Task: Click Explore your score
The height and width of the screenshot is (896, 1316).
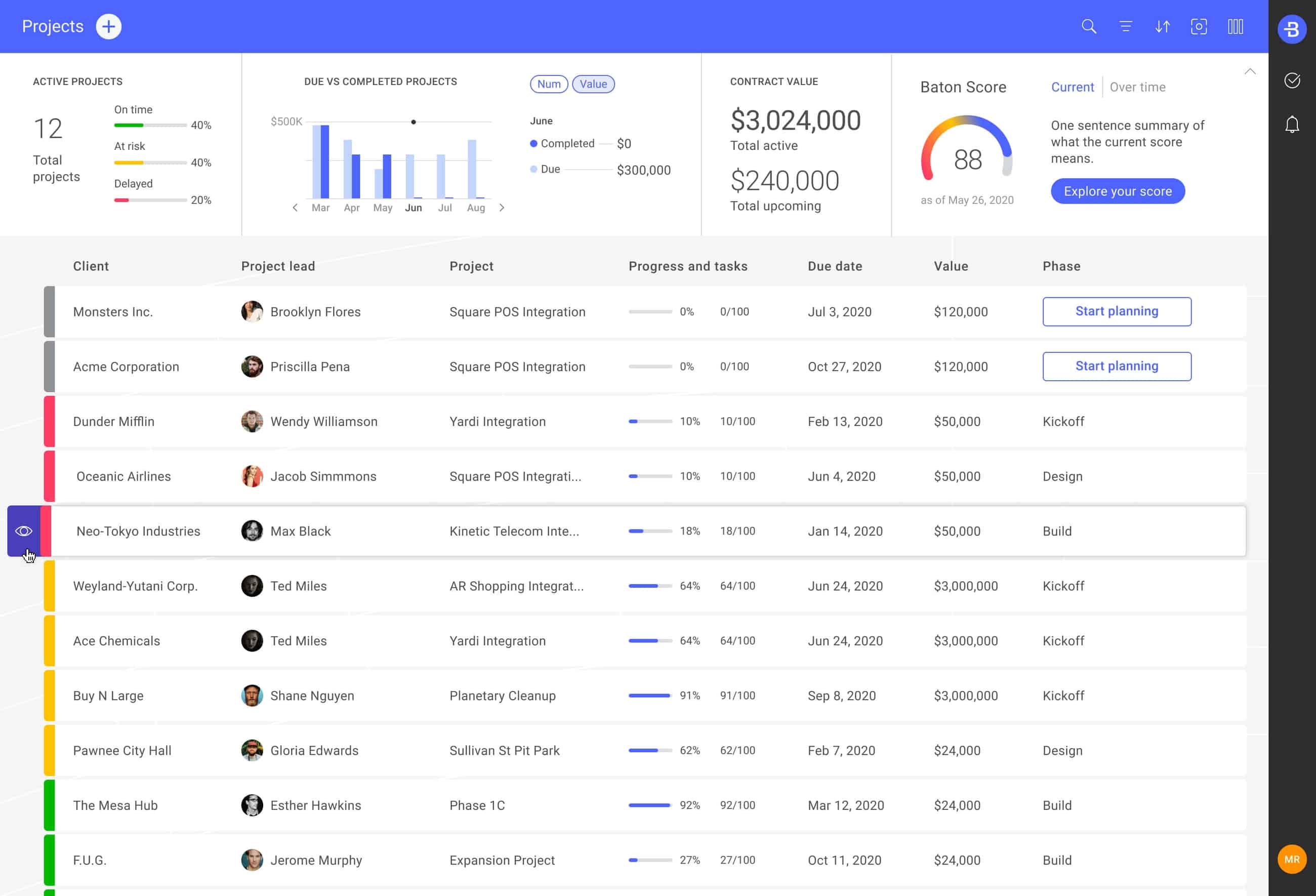Action: coord(1117,191)
